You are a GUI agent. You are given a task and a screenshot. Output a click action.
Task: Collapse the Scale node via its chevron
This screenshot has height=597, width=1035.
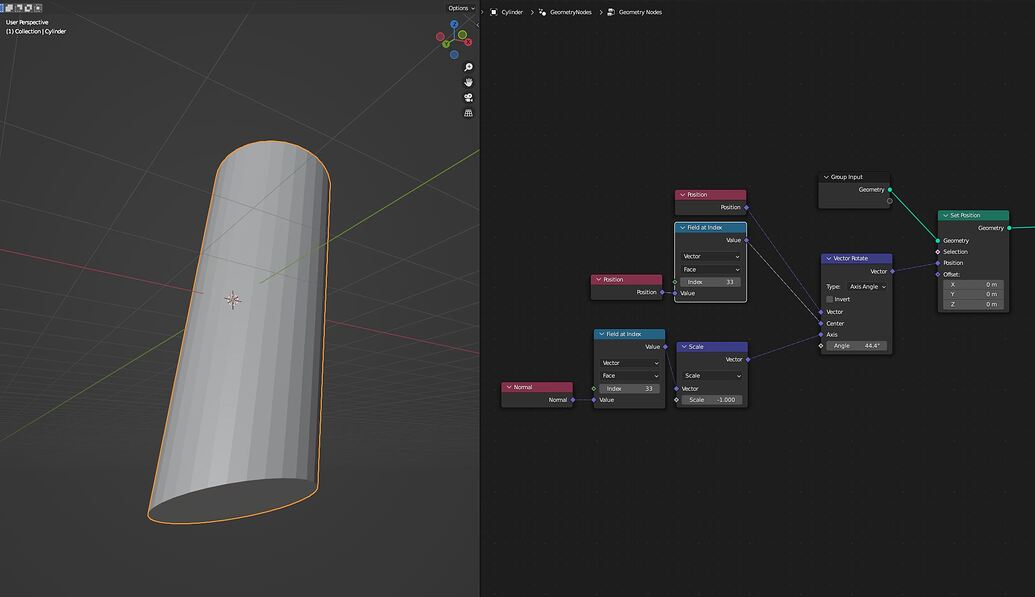tap(684, 347)
